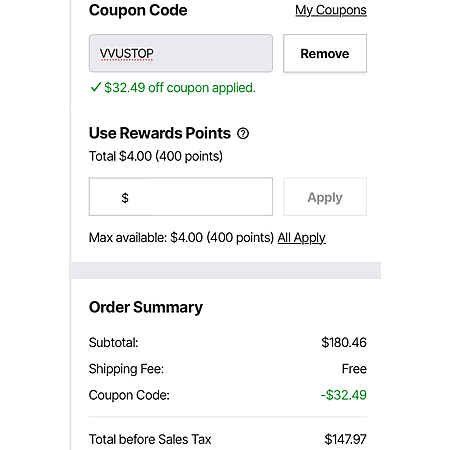Click the rewards points dollar amount field

181,197
